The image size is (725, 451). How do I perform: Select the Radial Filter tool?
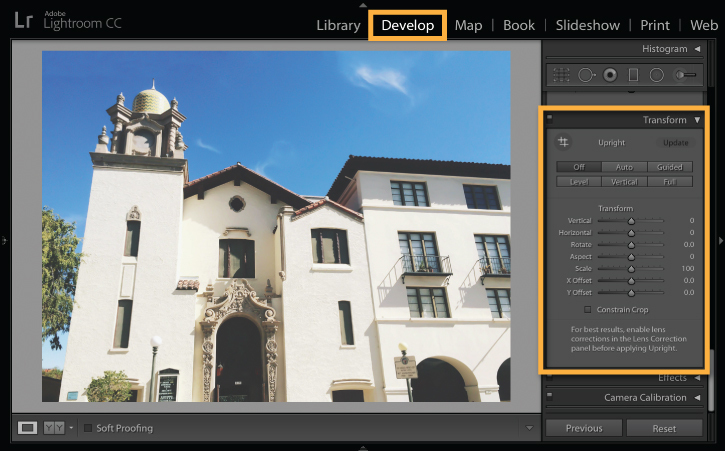click(657, 74)
